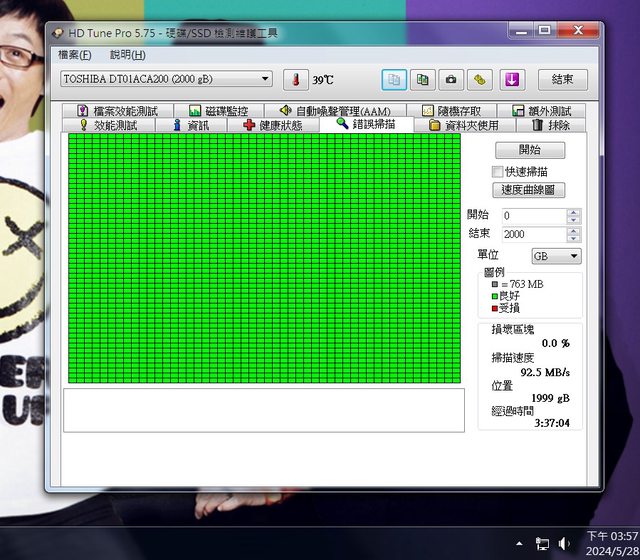Image resolution: width=640 pixels, height=560 pixels.
Task: Click the copy info to clipboard icon
Action: coord(394,79)
